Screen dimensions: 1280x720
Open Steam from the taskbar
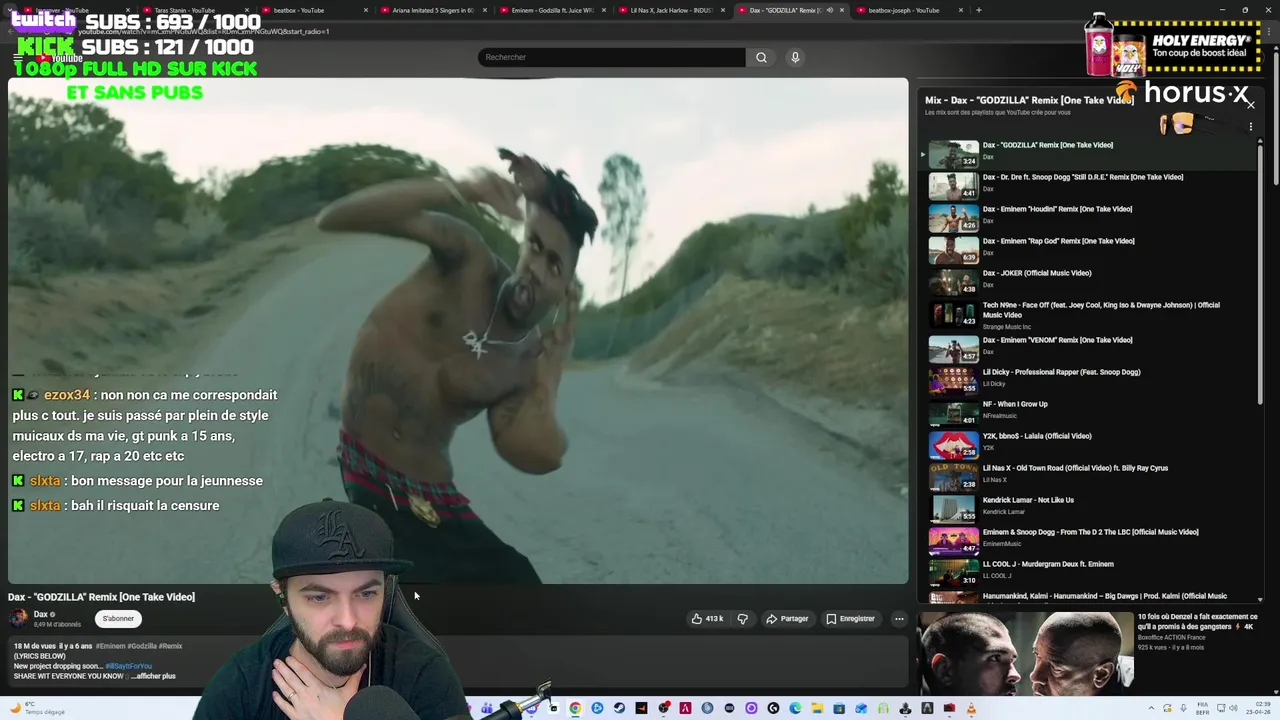619,708
